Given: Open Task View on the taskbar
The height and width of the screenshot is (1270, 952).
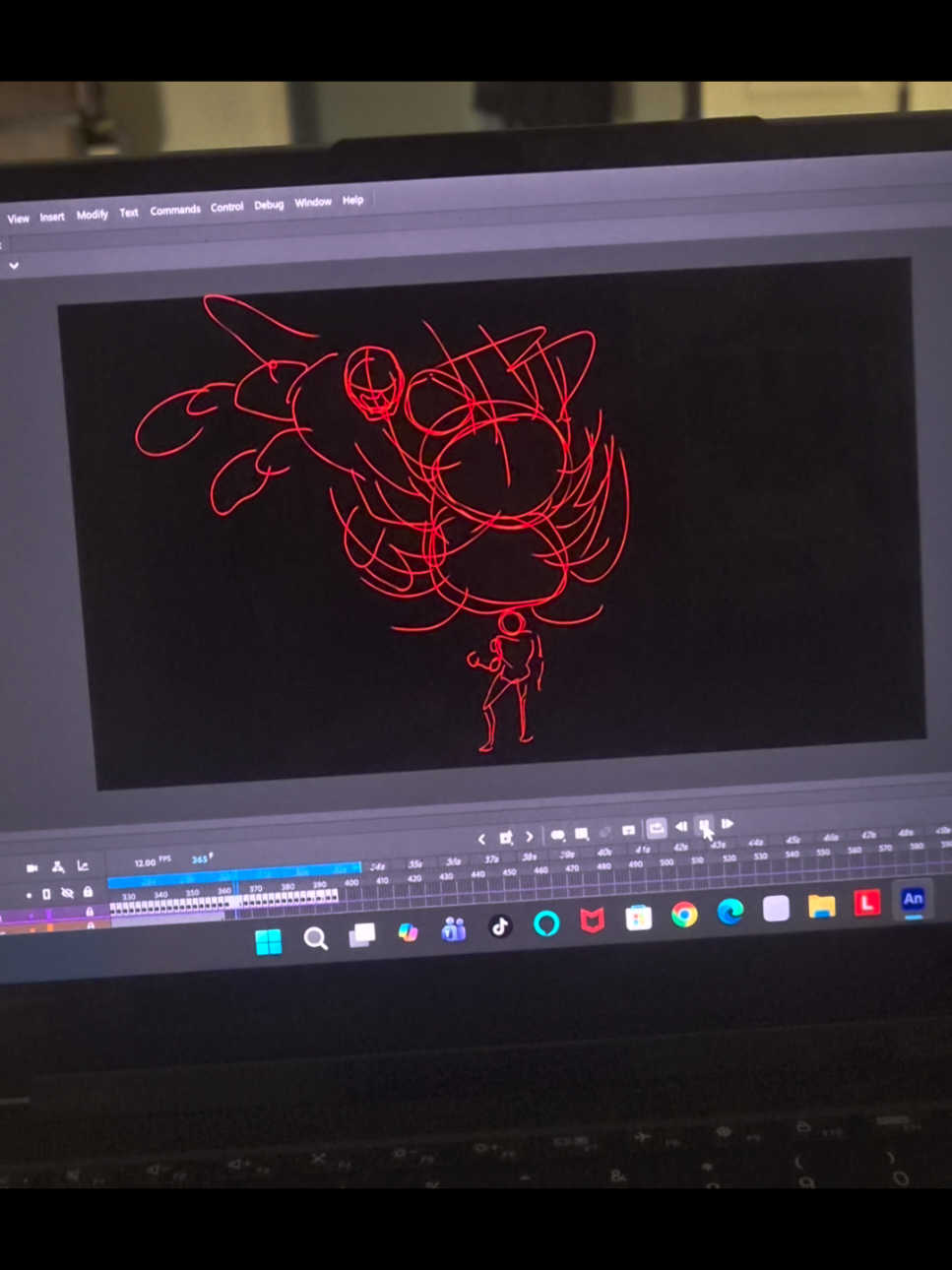Looking at the screenshot, I should point(362,935).
